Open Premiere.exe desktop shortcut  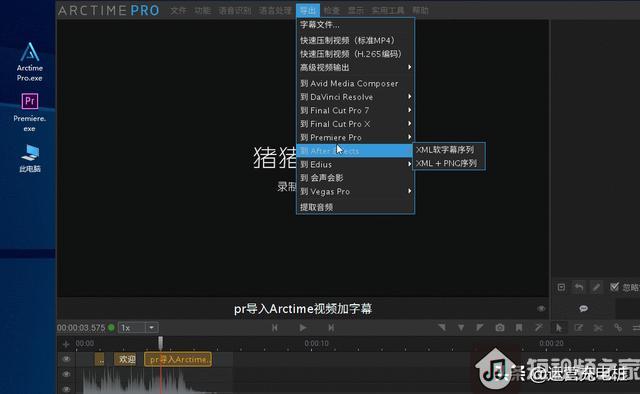pyautogui.click(x=29, y=112)
